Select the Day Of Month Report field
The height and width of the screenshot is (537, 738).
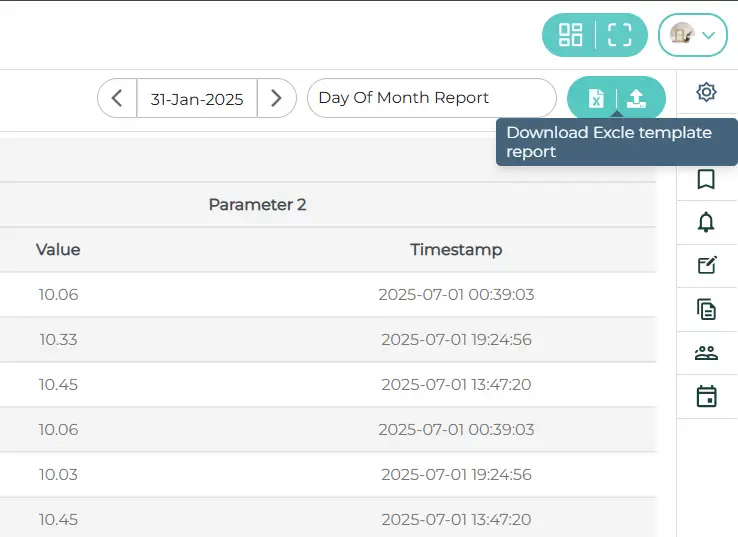click(431, 98)
